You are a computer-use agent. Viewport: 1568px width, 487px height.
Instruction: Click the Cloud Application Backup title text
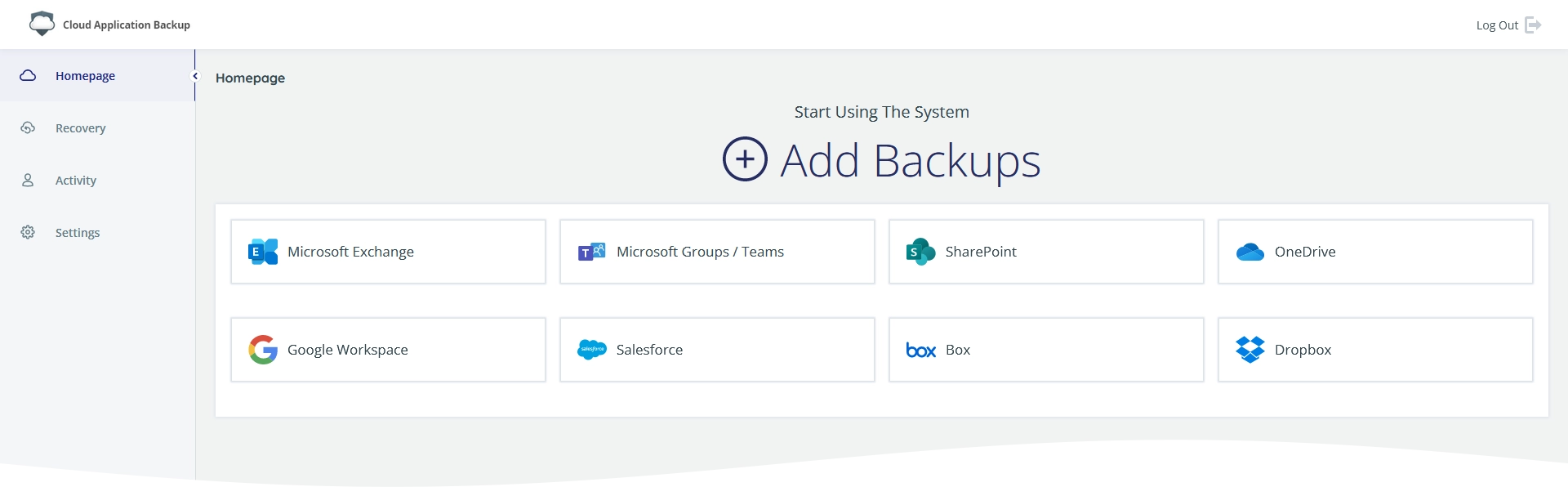pyautogui.click(x=127, y=25)
